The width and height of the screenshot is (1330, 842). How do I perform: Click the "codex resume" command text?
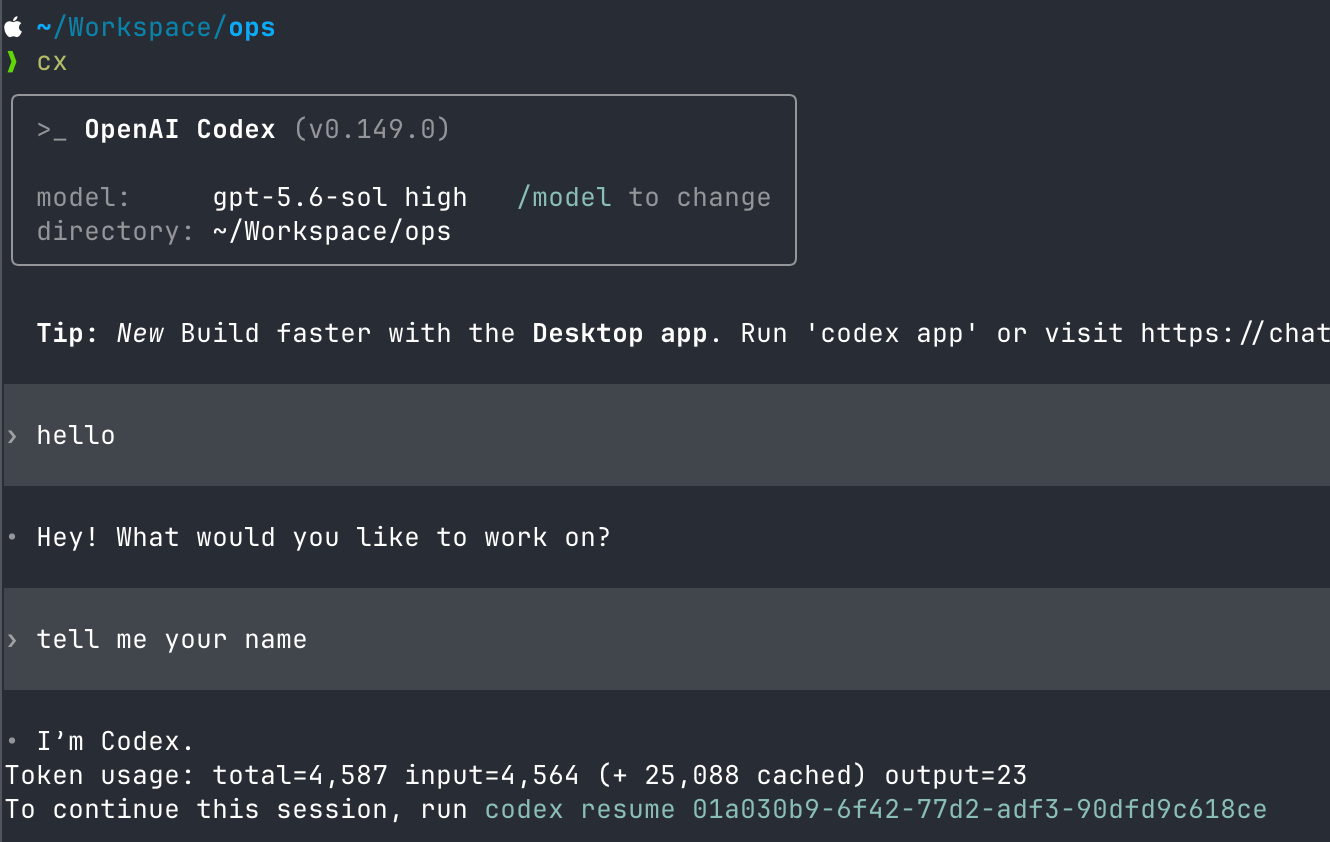(x=580, y=809)
